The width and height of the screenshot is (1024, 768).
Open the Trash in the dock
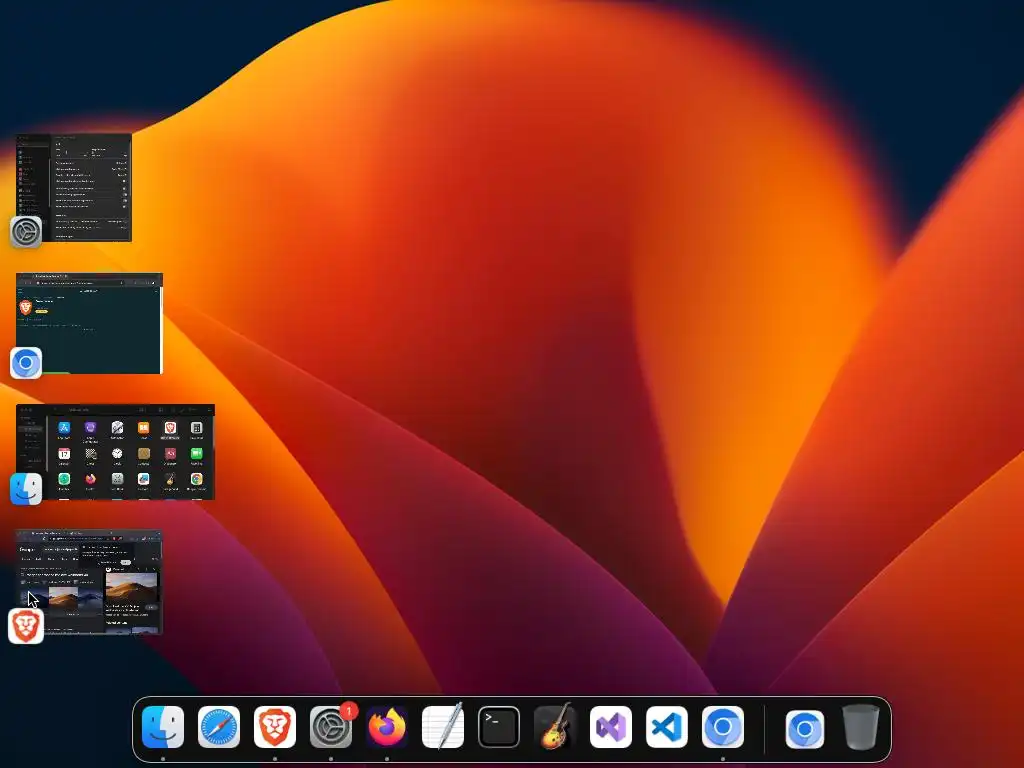[x=861, y=727]
